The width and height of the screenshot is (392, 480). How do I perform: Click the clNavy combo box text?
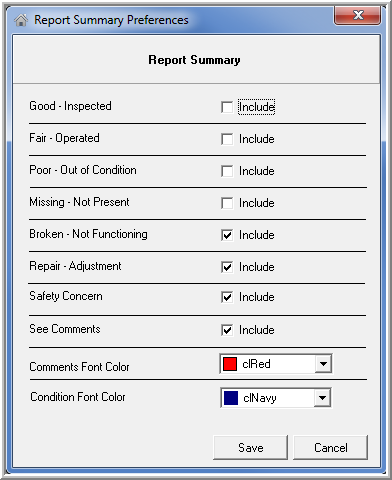pyautogui.click(x=260, y=398)
